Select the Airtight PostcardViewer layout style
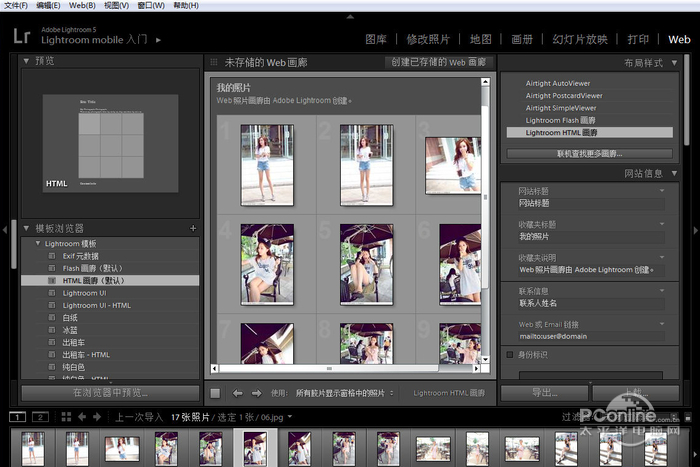The image size is (700, 467). (564, 96)
